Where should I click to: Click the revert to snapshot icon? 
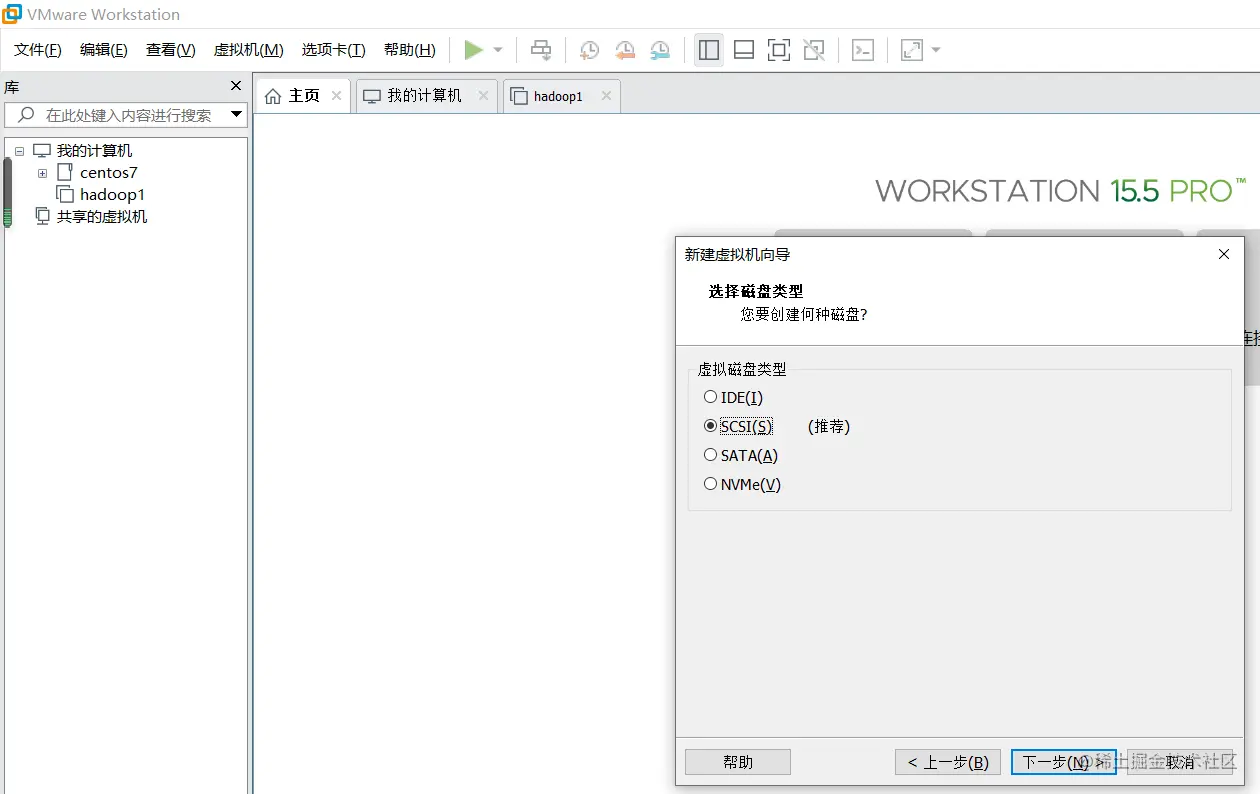[625, 50]
